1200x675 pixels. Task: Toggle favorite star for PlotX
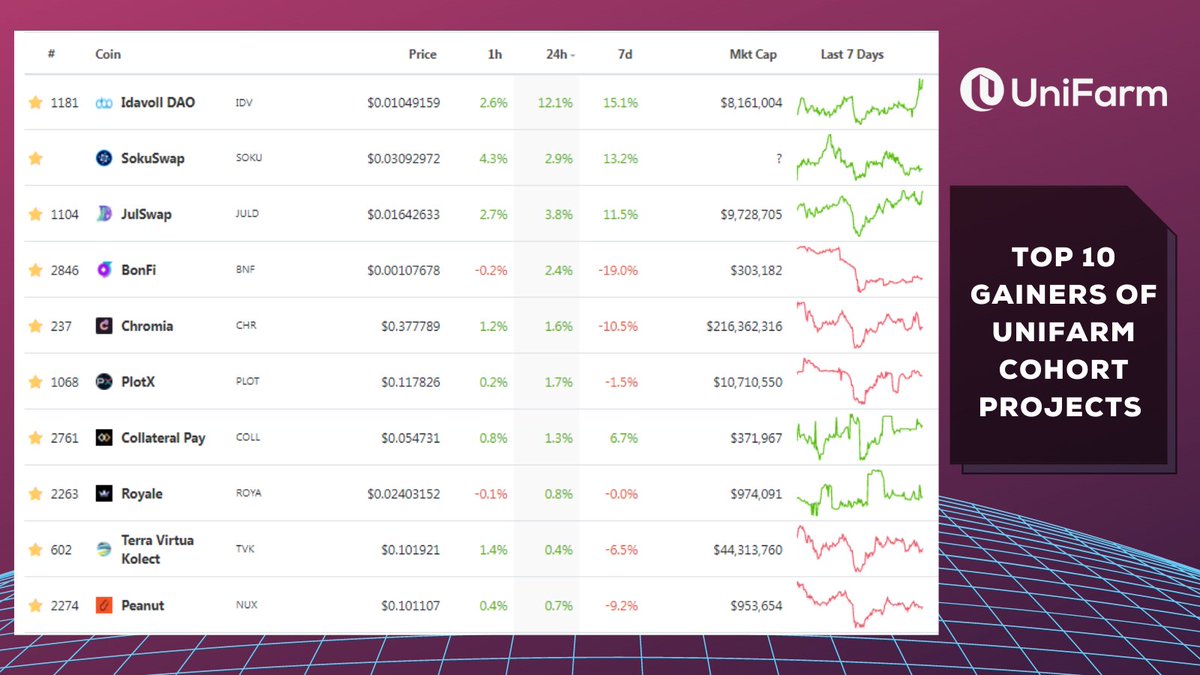point(36,382)
